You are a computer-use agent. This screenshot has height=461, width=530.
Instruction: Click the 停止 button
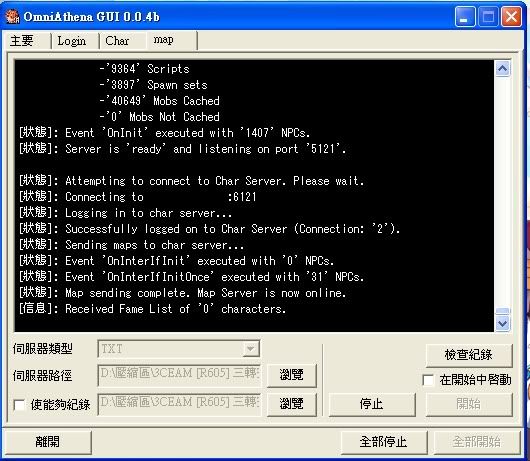372,404
